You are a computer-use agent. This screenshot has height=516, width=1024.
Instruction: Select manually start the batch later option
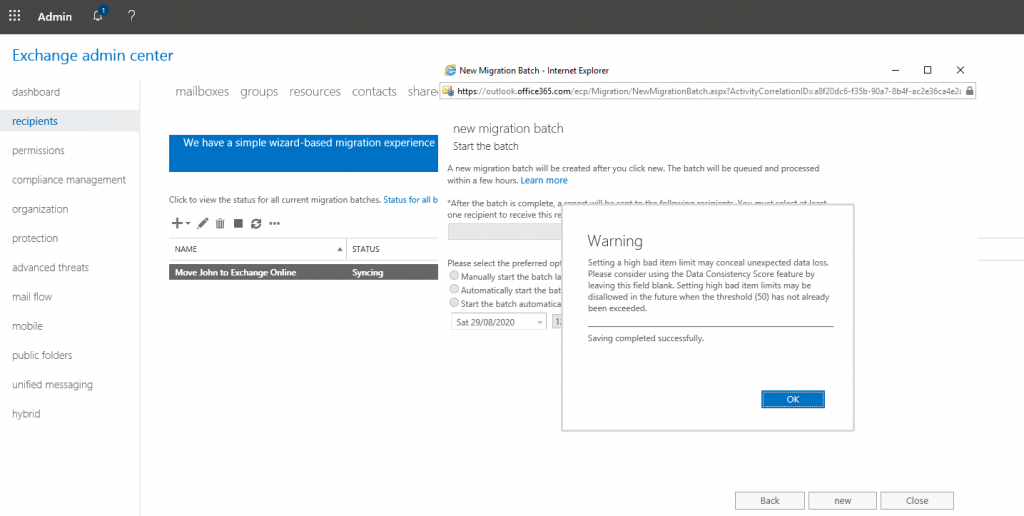point(454,276)
